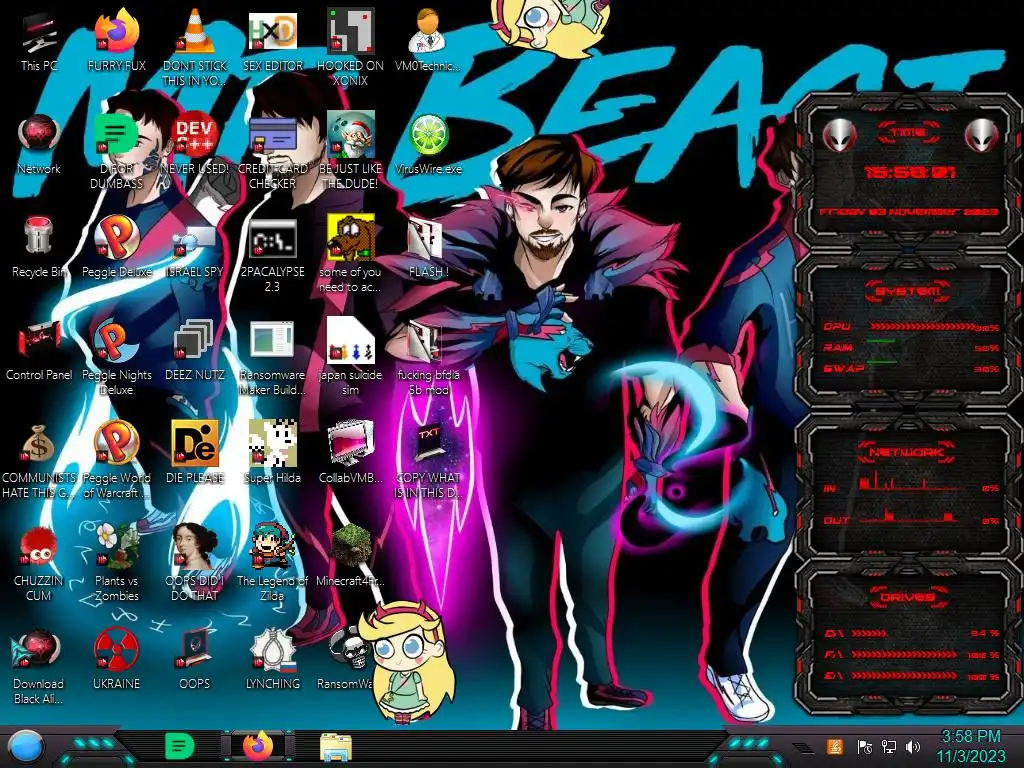Open the Dev C++ NEVER USED! shortcut
This screenshot has height=768, width=1024.
(x=195, y=145)
